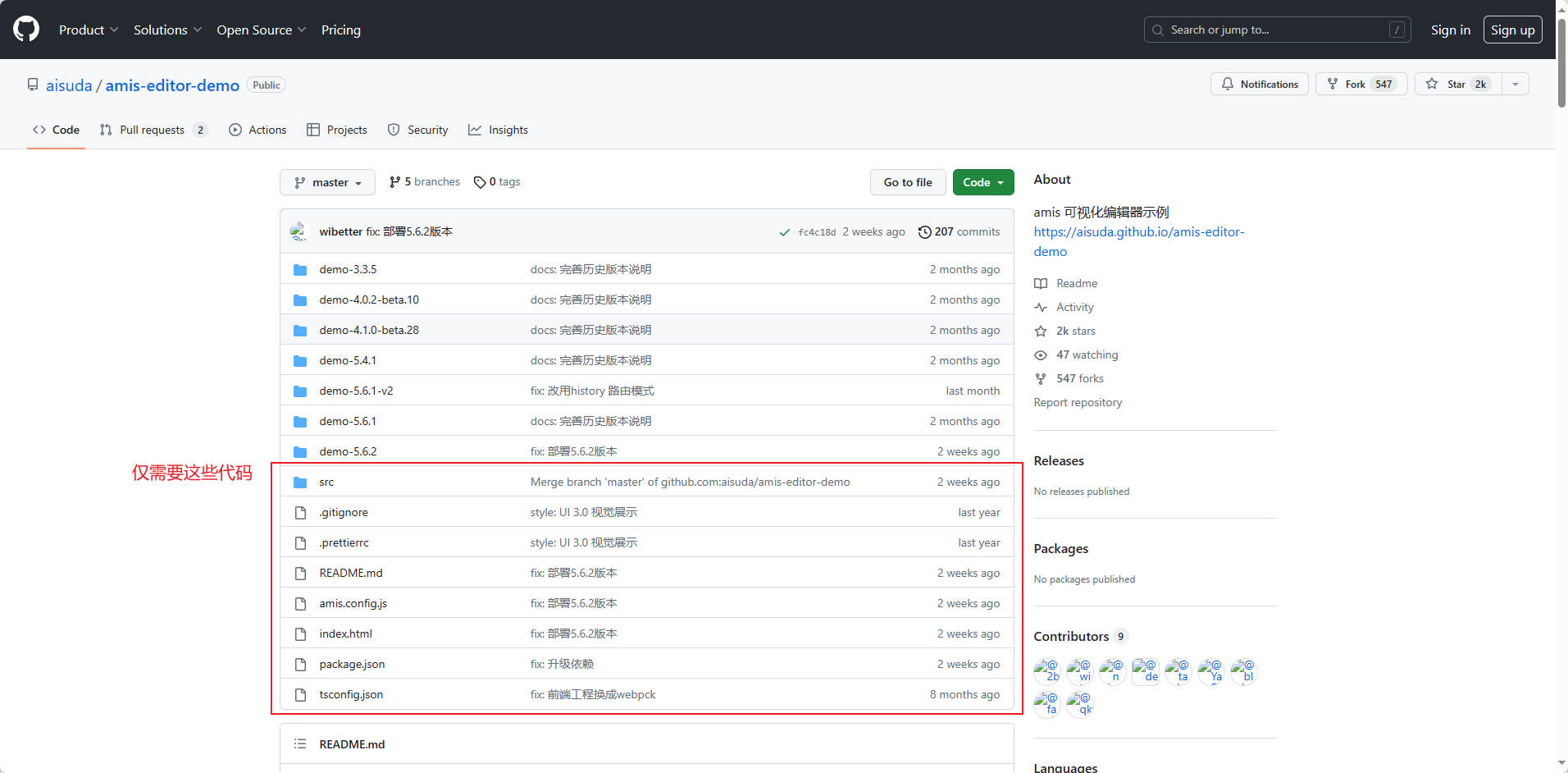Viewport: 1568px width, 773px height.
Task: Click the Sign in link
Action: (1450, 30)
